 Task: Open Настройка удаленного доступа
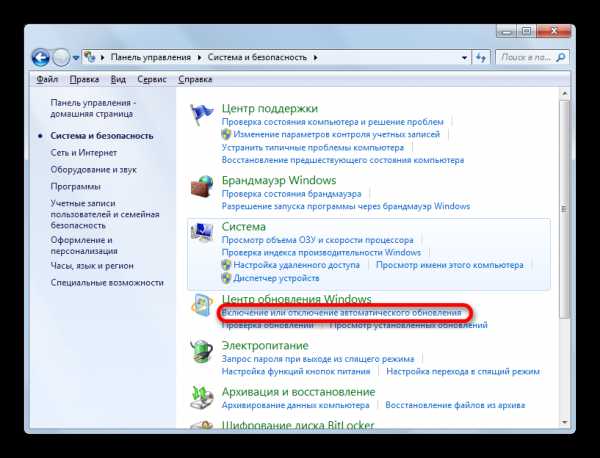click(x=297, y=265)
